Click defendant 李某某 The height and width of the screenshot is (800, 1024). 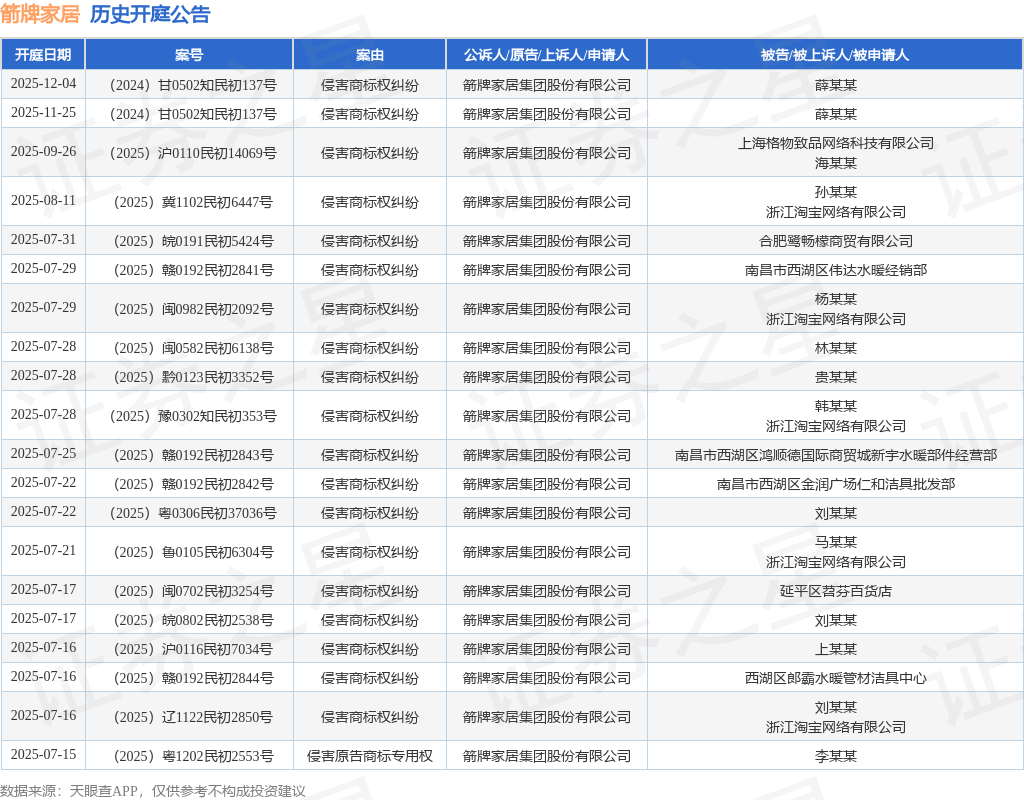(835, 756)
